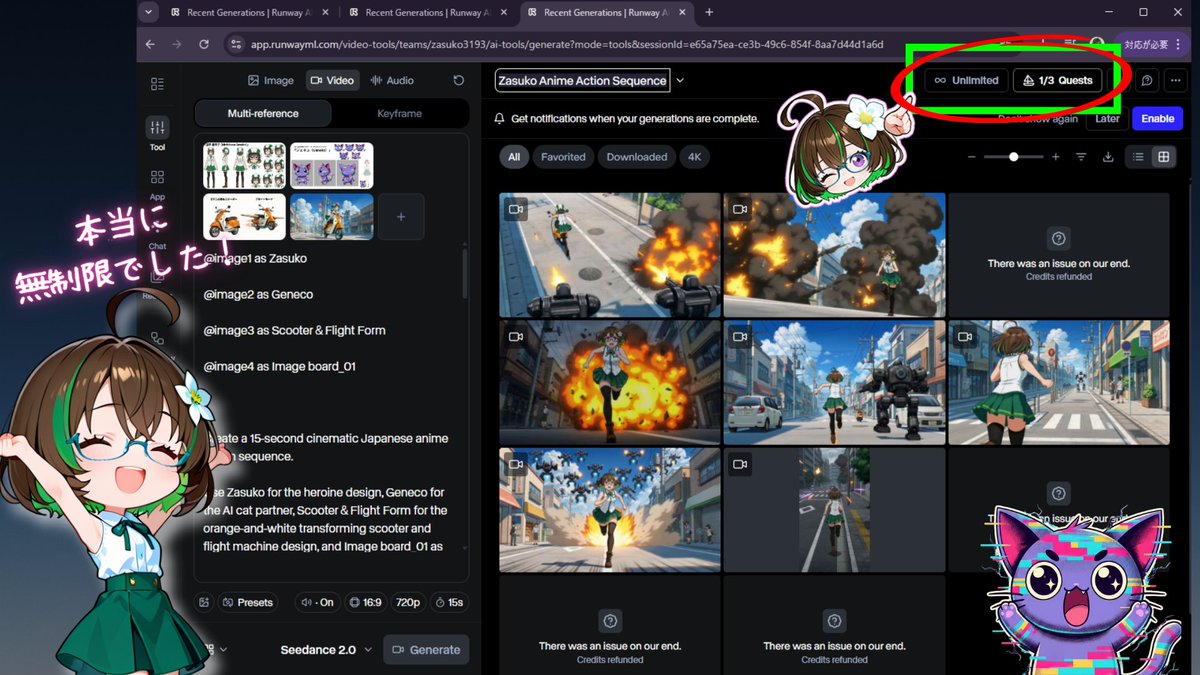
Task: Select the Video mode
Action: 332,80
